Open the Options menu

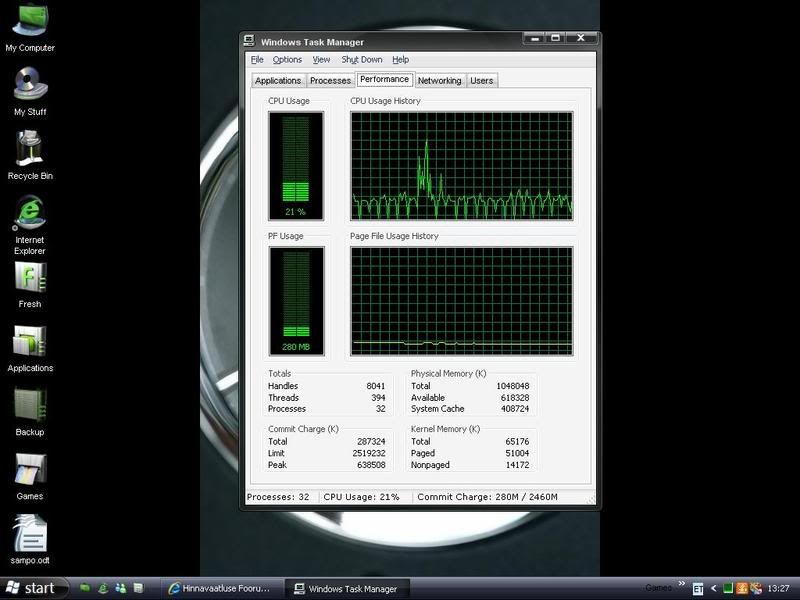point(287,60)
